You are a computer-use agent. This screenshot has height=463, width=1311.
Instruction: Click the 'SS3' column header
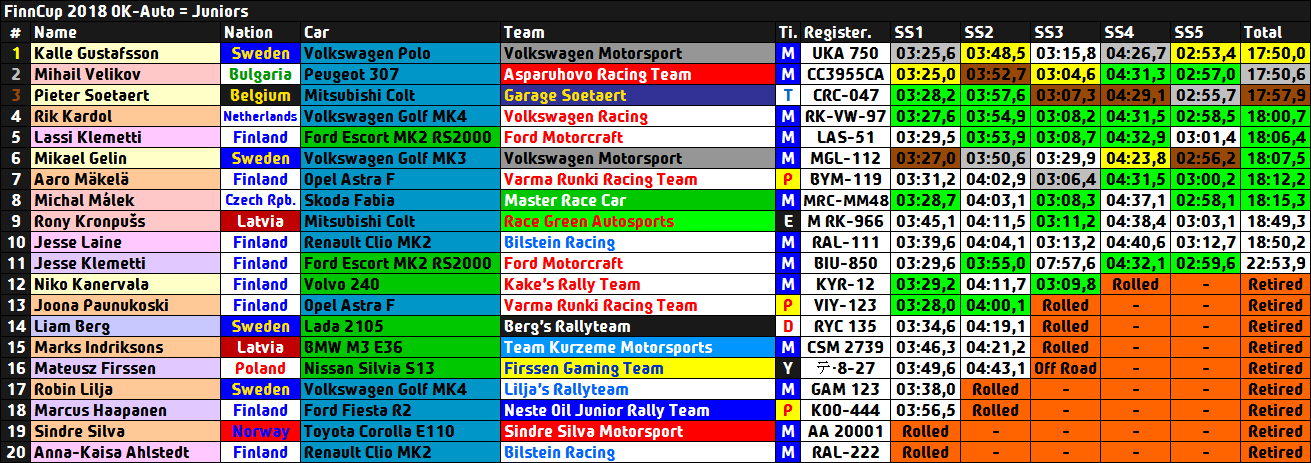[x=1065, y=32]
